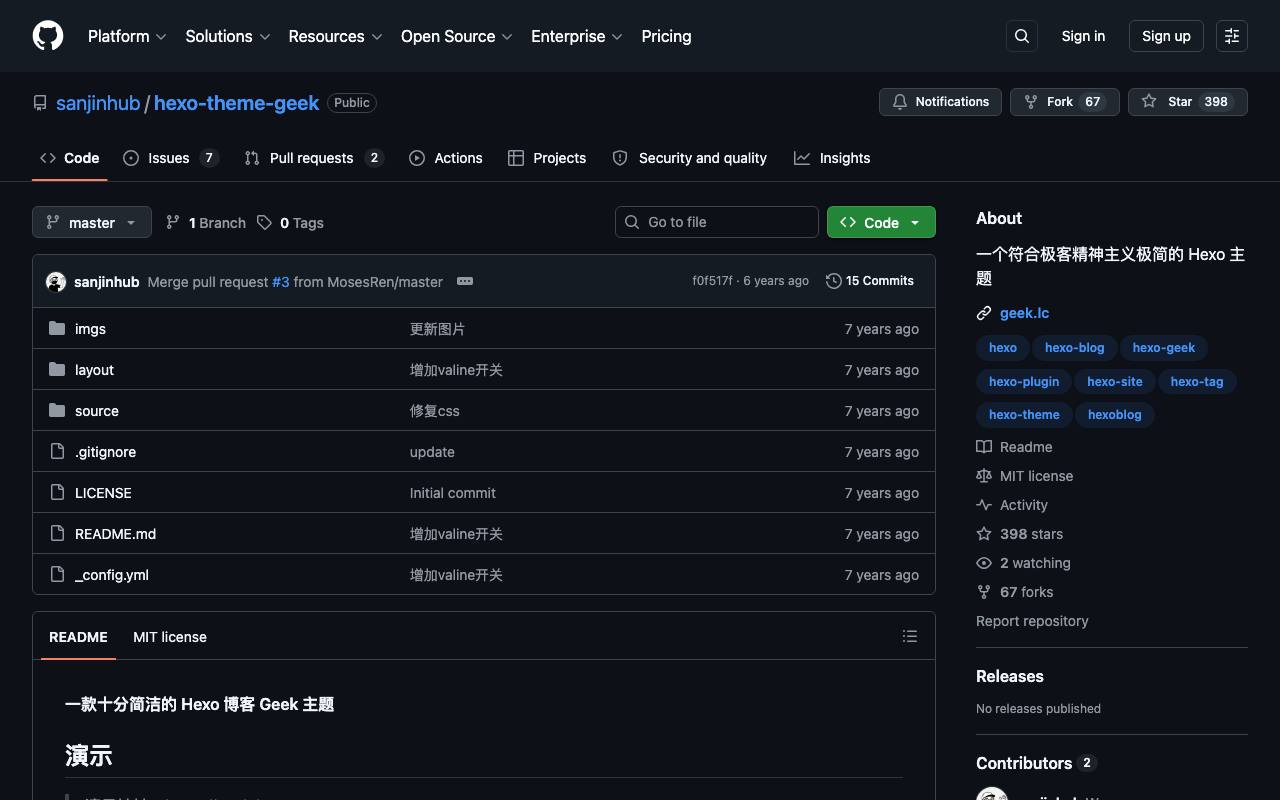Open the Open Source dropdown menu
The width and height of the screenshot is (1280, 800).
tap(456, 36)
